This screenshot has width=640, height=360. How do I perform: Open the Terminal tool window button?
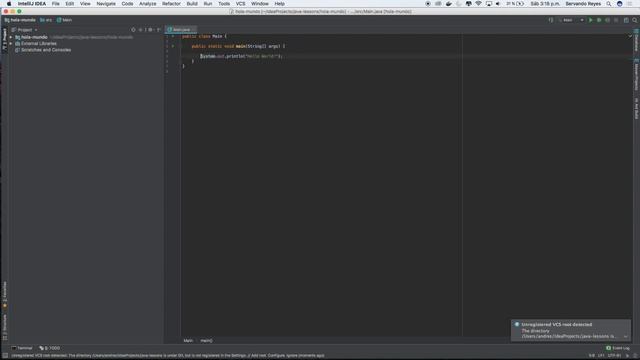coord(22,348)
